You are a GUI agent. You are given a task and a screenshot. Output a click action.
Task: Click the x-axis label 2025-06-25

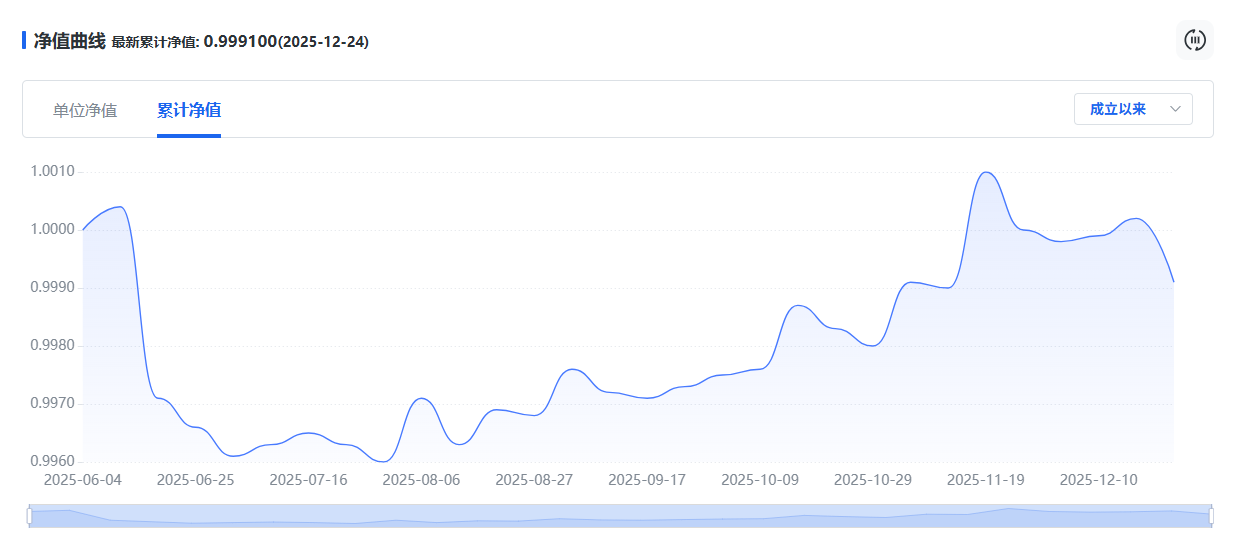point(195,480)
